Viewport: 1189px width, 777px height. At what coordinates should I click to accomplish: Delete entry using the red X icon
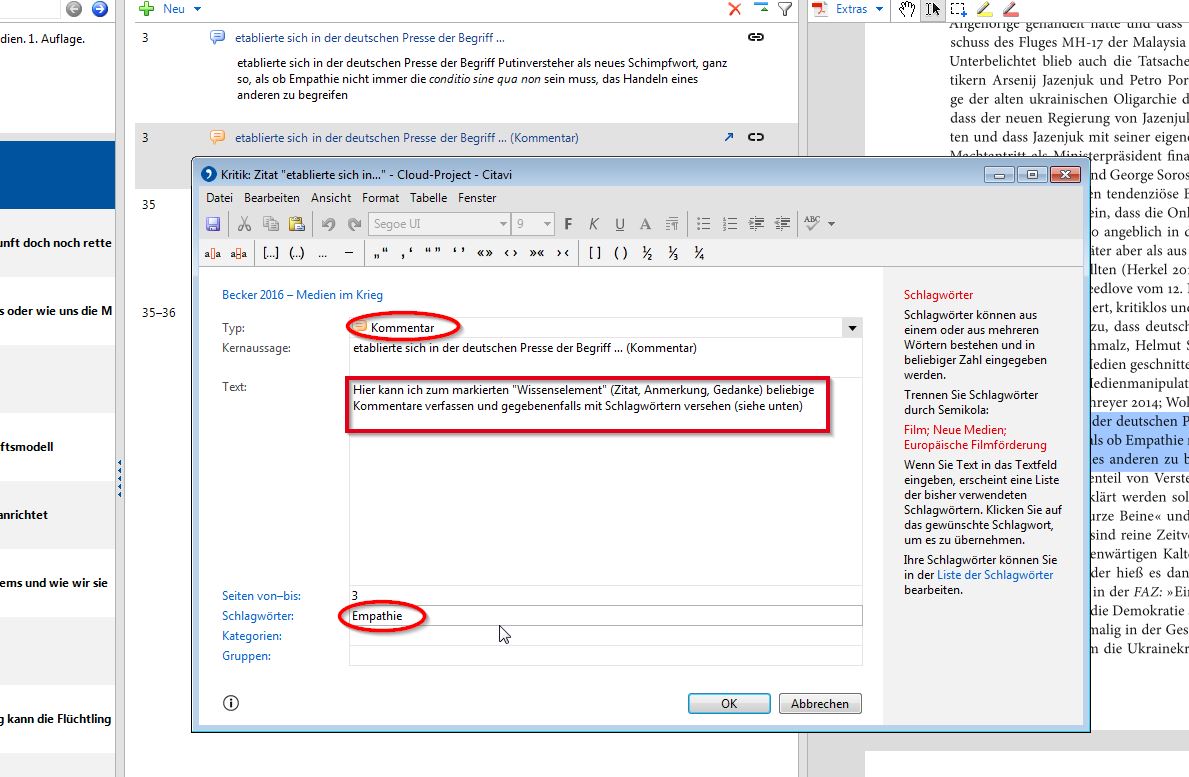tap(734, 9)
